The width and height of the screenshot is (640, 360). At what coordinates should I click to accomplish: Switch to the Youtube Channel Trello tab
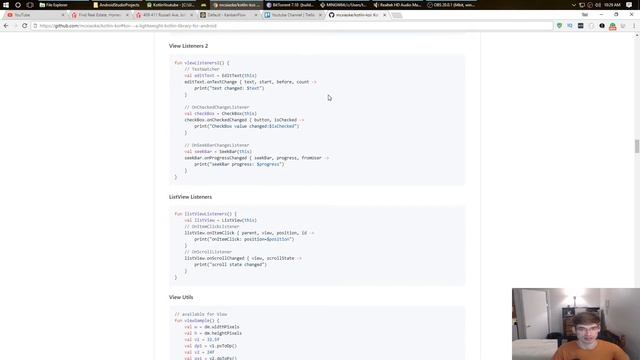(293, 15)
